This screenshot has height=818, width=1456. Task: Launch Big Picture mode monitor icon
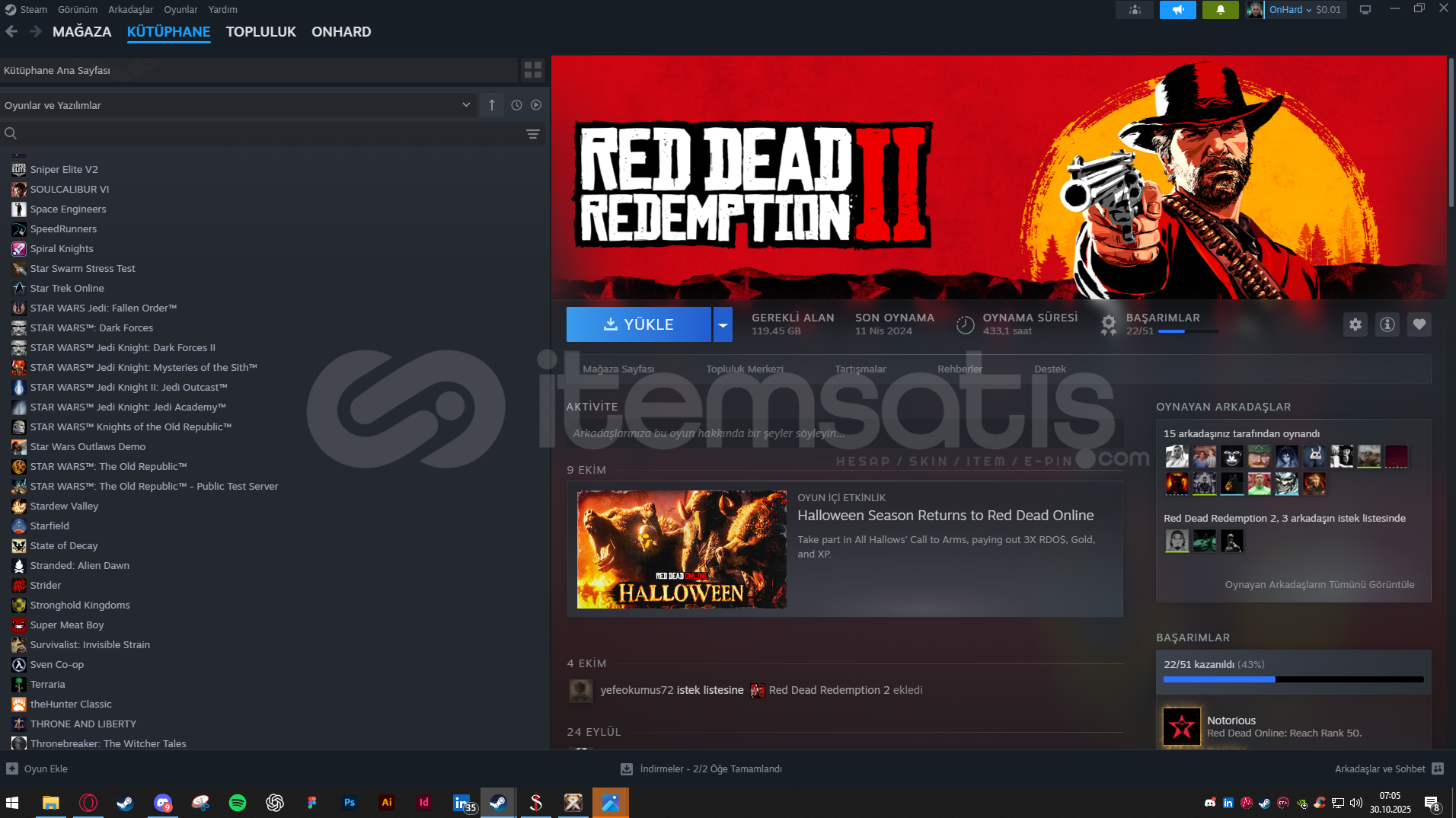point(1365,10)
